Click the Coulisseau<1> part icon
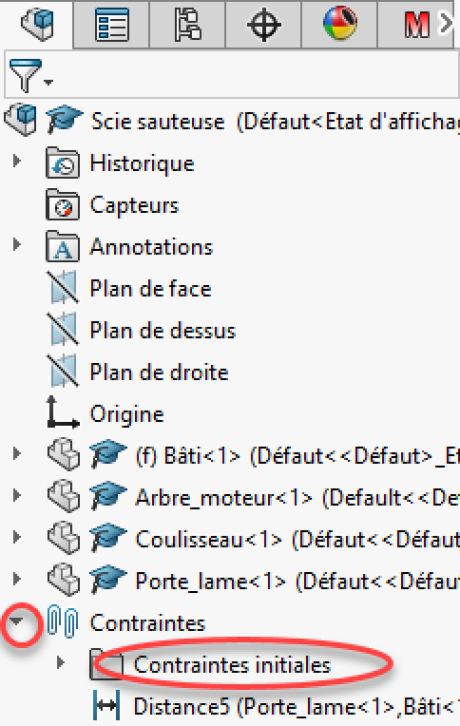460x726 pixels. coord(64,538)
